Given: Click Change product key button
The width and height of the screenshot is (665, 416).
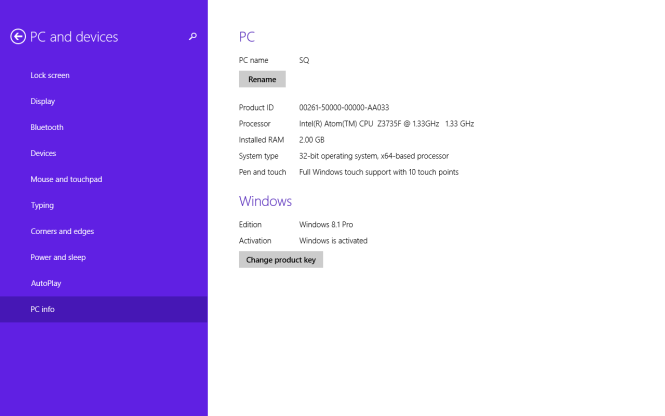Looking at the screenshot, I should (281, 260).
